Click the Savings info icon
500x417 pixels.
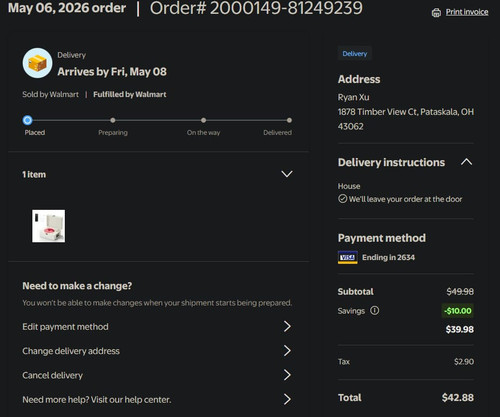tap(375, 311)
